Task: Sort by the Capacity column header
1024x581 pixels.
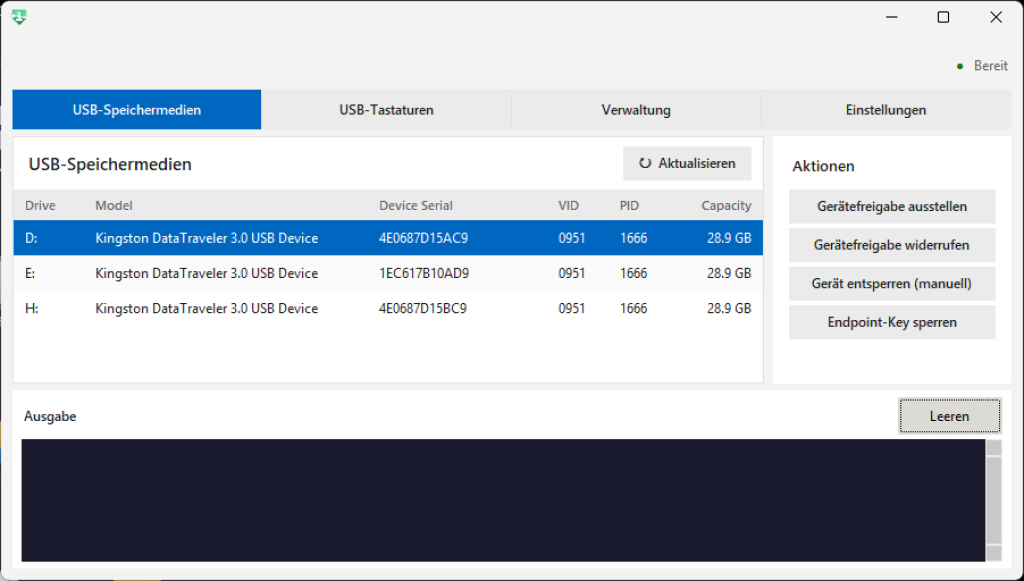Action: [x=726, y=206]
